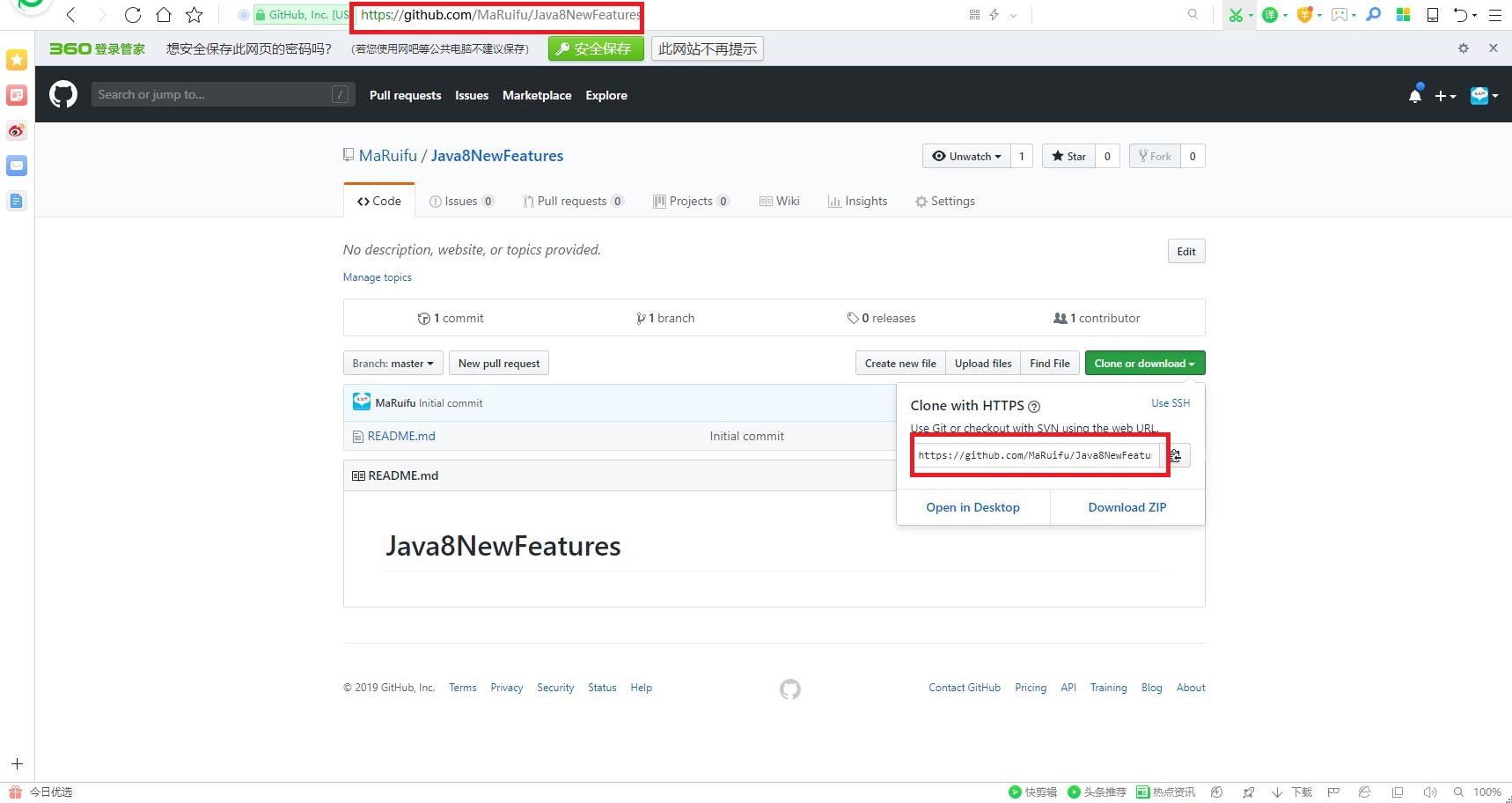
Task: Click Find File button
Action: [x=1050, y=363]
